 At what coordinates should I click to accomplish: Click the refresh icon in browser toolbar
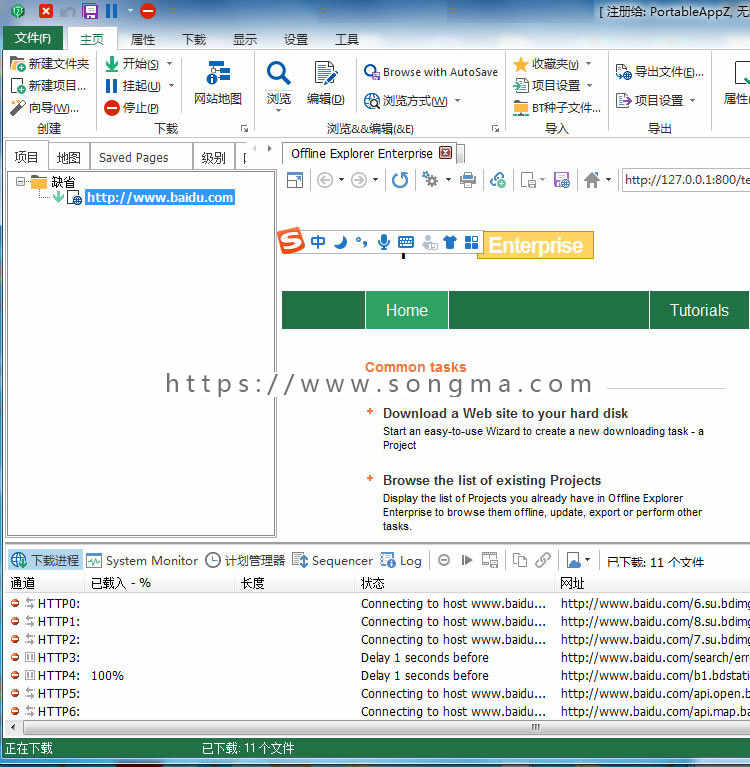pos(400,180)
